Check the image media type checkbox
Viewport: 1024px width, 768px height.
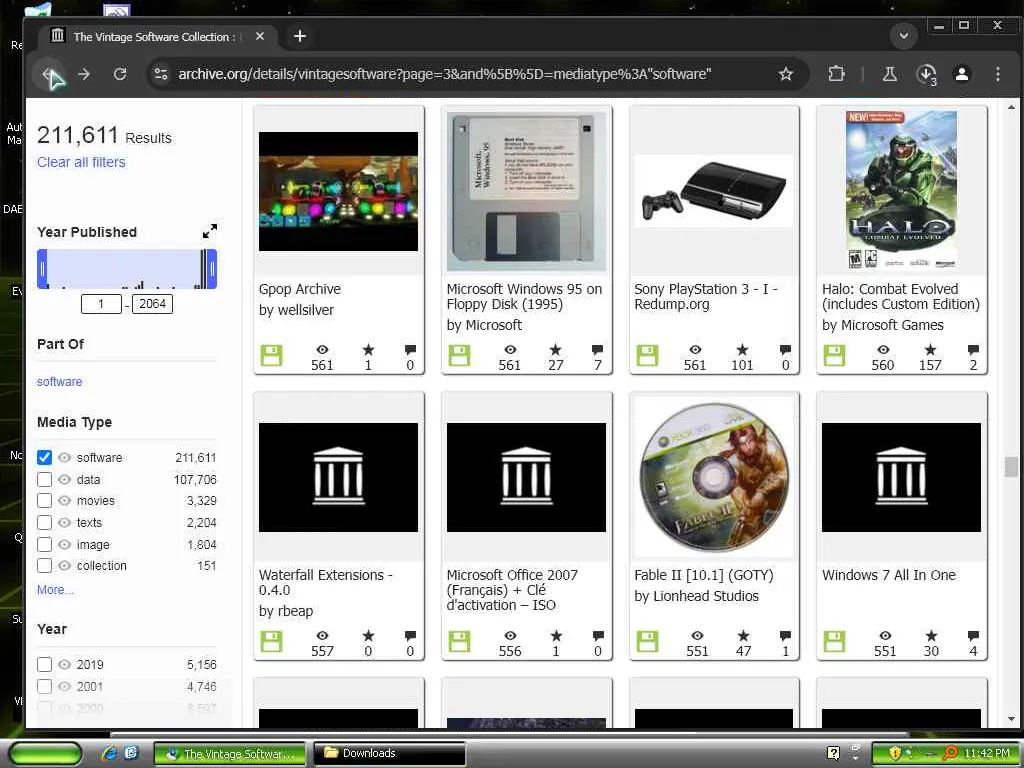point(44,544)
